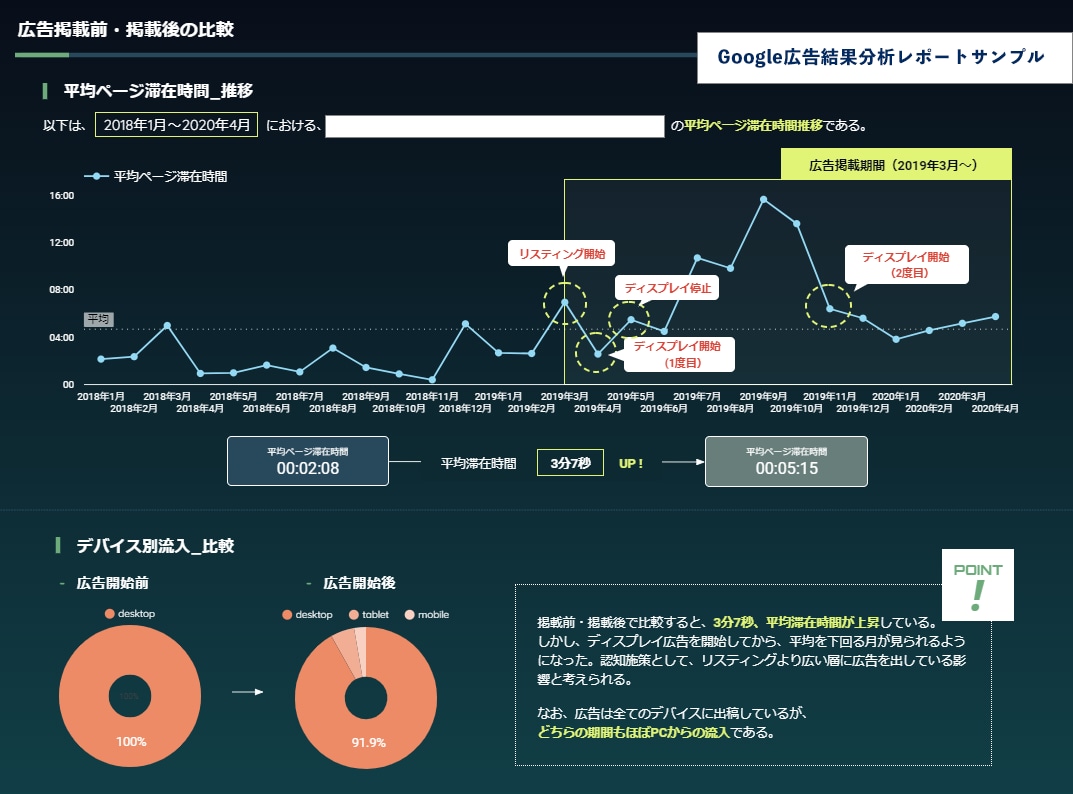Image resolution: width=1073 pixels, height=794 pixels.
Task: Click the 広告開始後 subheading
Action: tap(359, 583)
